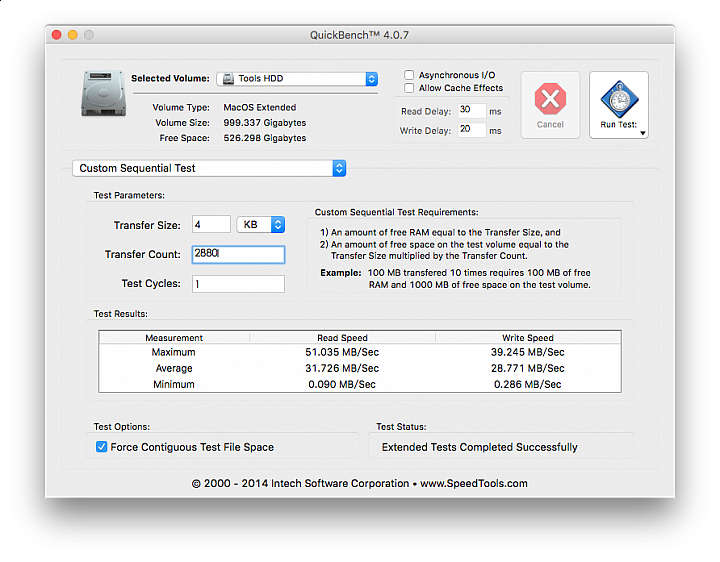The height and width of the screenshot is (562, 720).
Task: Click the QuickBench 4.0.7 title text
Action: click(x=360, y=35)
